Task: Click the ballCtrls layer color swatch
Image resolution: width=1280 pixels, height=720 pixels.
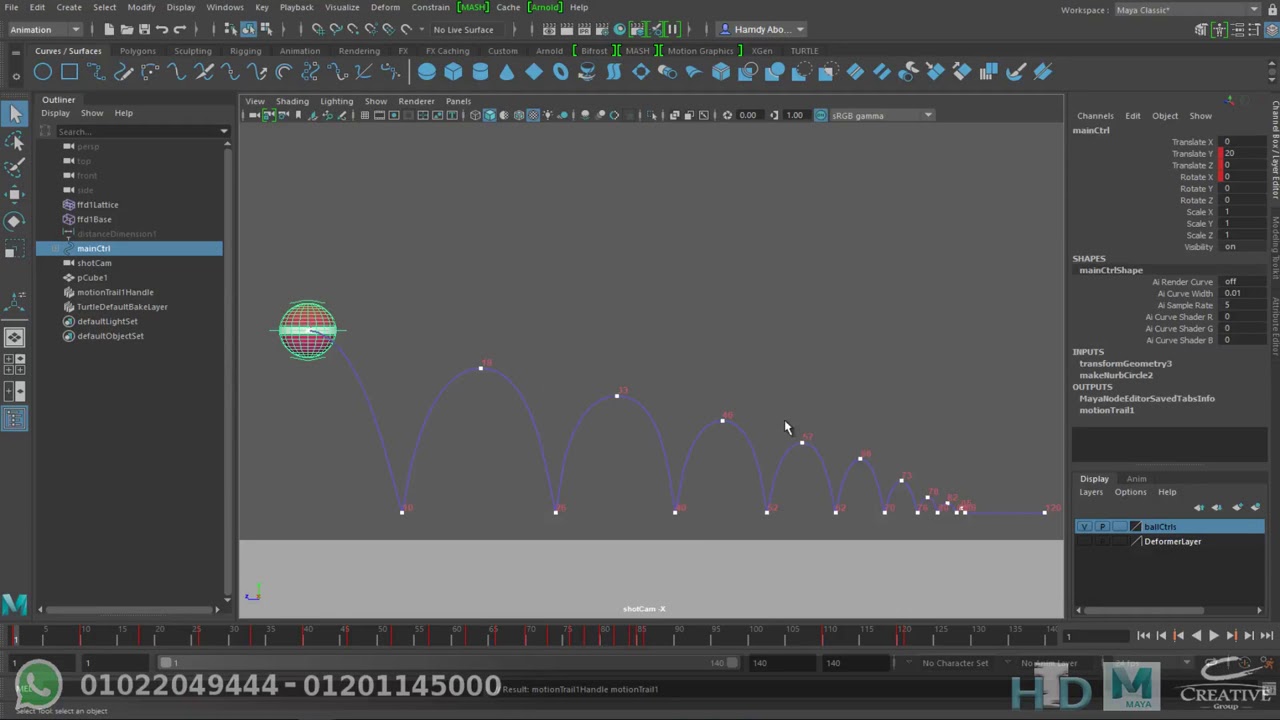Action: tap(1136, 526)
